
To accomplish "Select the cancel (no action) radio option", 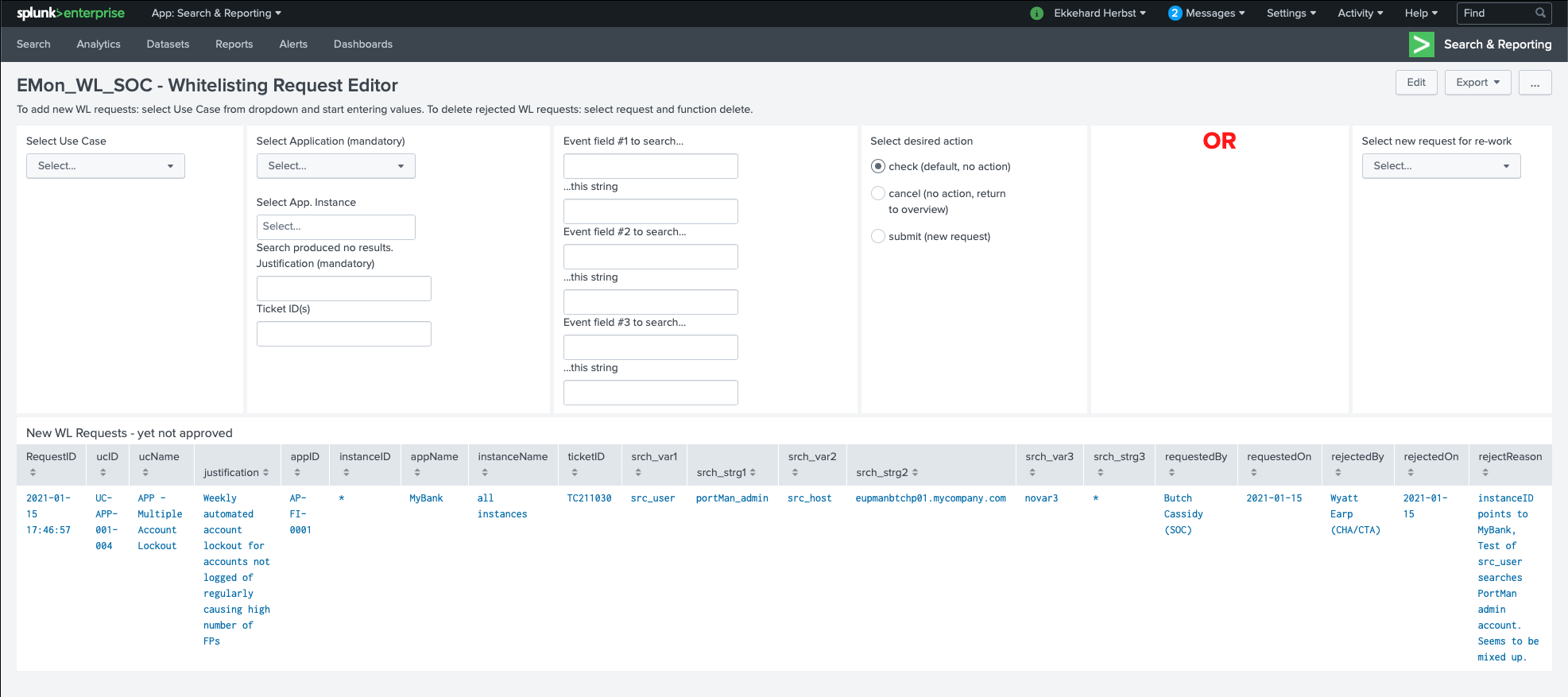I will (x=878, y=194).
